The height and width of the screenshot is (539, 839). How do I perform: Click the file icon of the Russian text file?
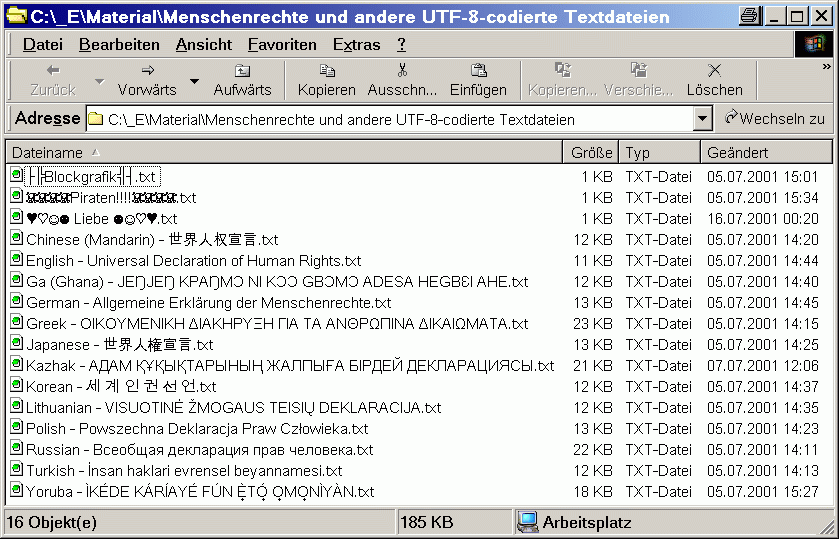(16, 449)
